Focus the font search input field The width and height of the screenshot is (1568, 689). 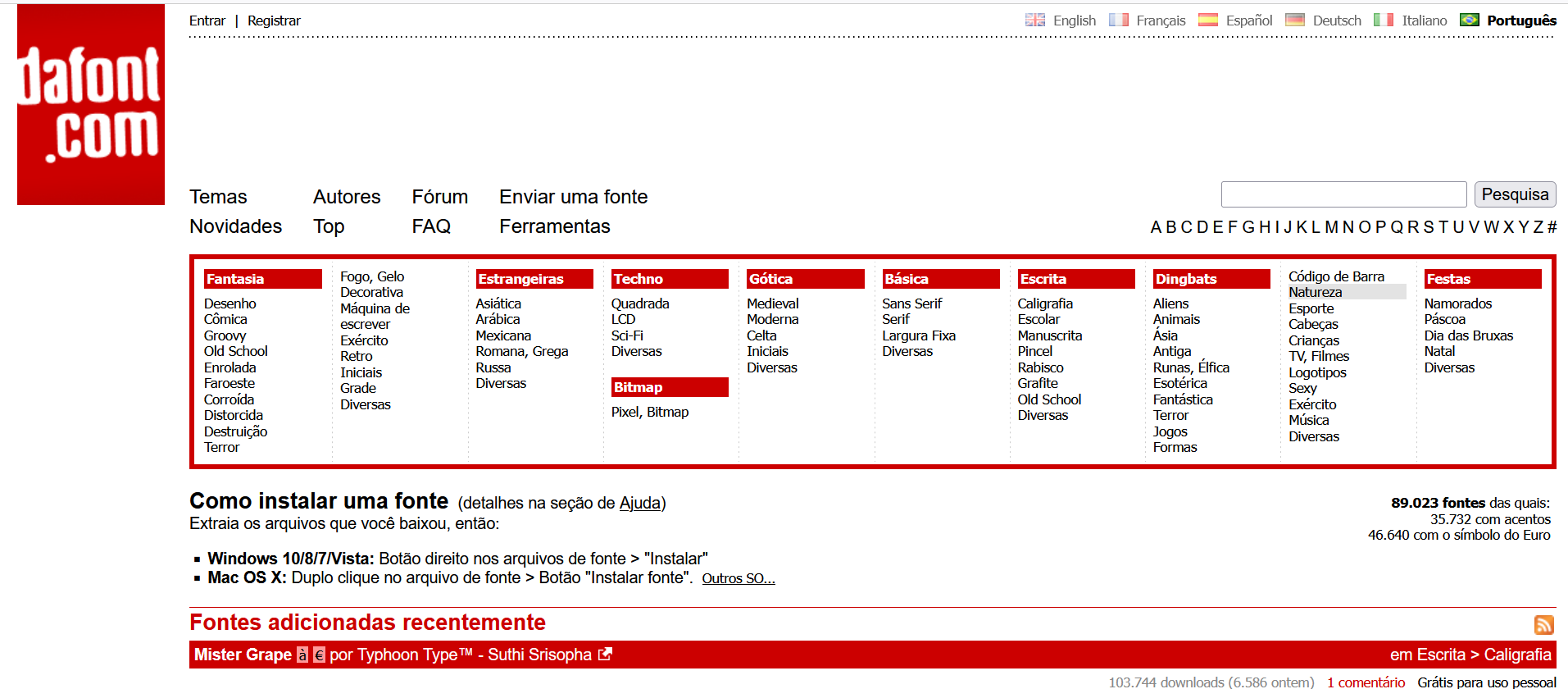(1343, 194)
